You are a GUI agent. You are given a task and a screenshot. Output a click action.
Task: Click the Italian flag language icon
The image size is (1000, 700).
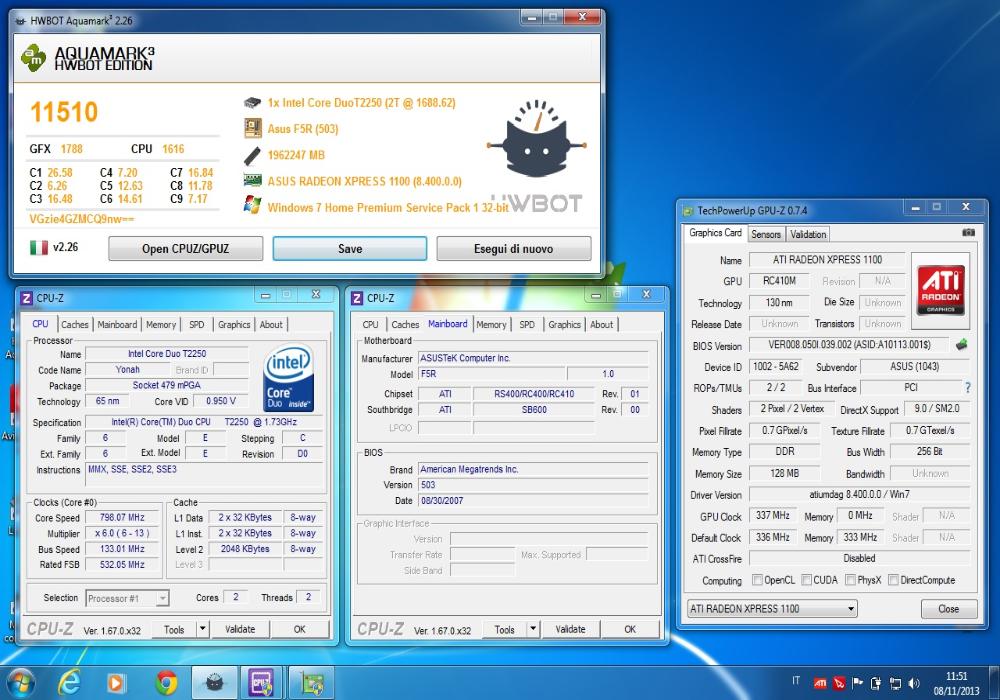coord(39,247)
